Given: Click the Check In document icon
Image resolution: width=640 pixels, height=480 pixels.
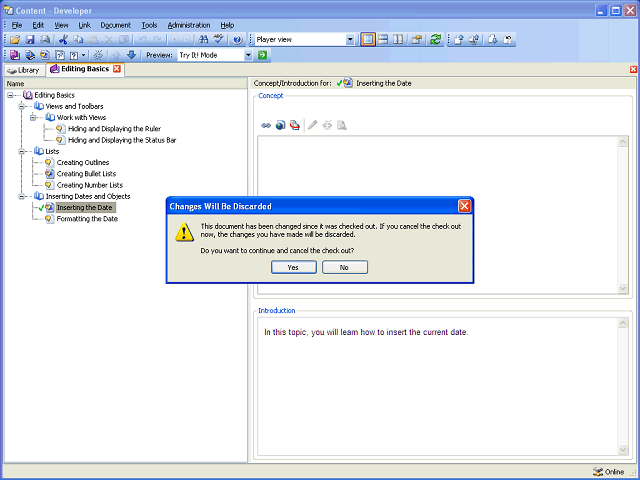Looking at the screenshot, I should pyautogui.click(x=458, y=40).
